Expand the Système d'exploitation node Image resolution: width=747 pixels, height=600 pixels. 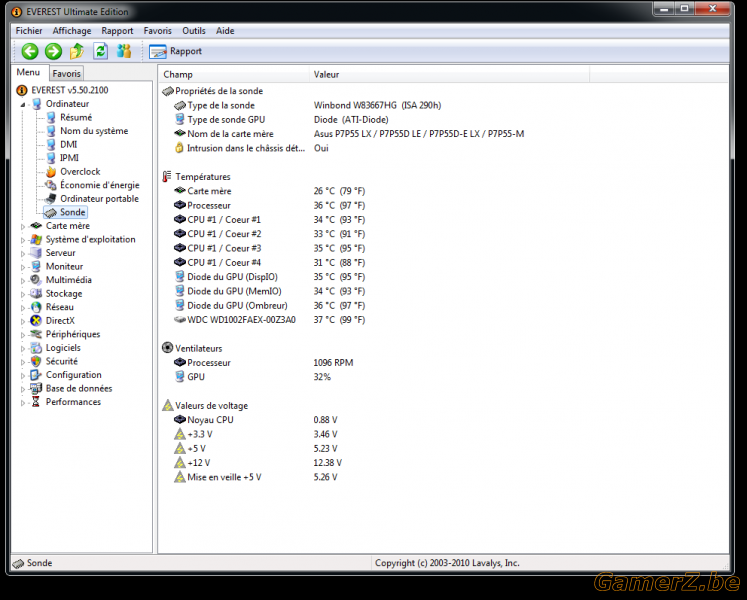22,240
